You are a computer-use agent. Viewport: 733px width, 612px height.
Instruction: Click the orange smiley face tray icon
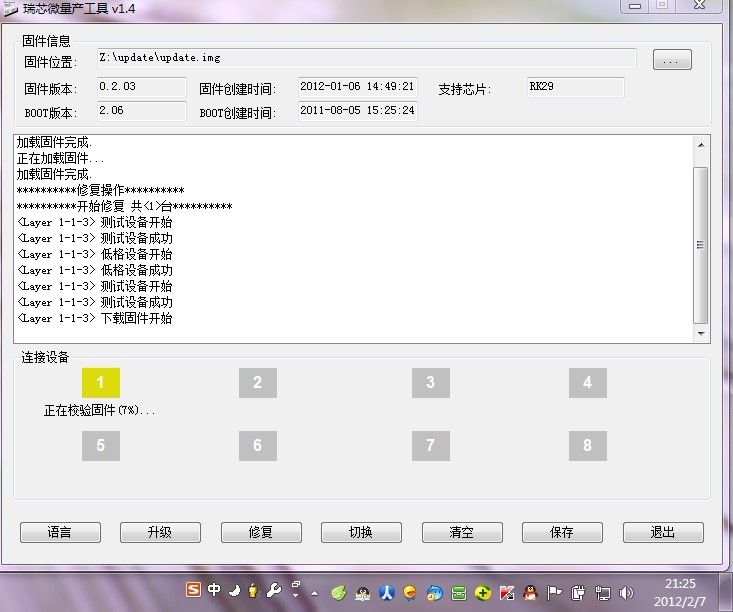(x=410, y=593)
